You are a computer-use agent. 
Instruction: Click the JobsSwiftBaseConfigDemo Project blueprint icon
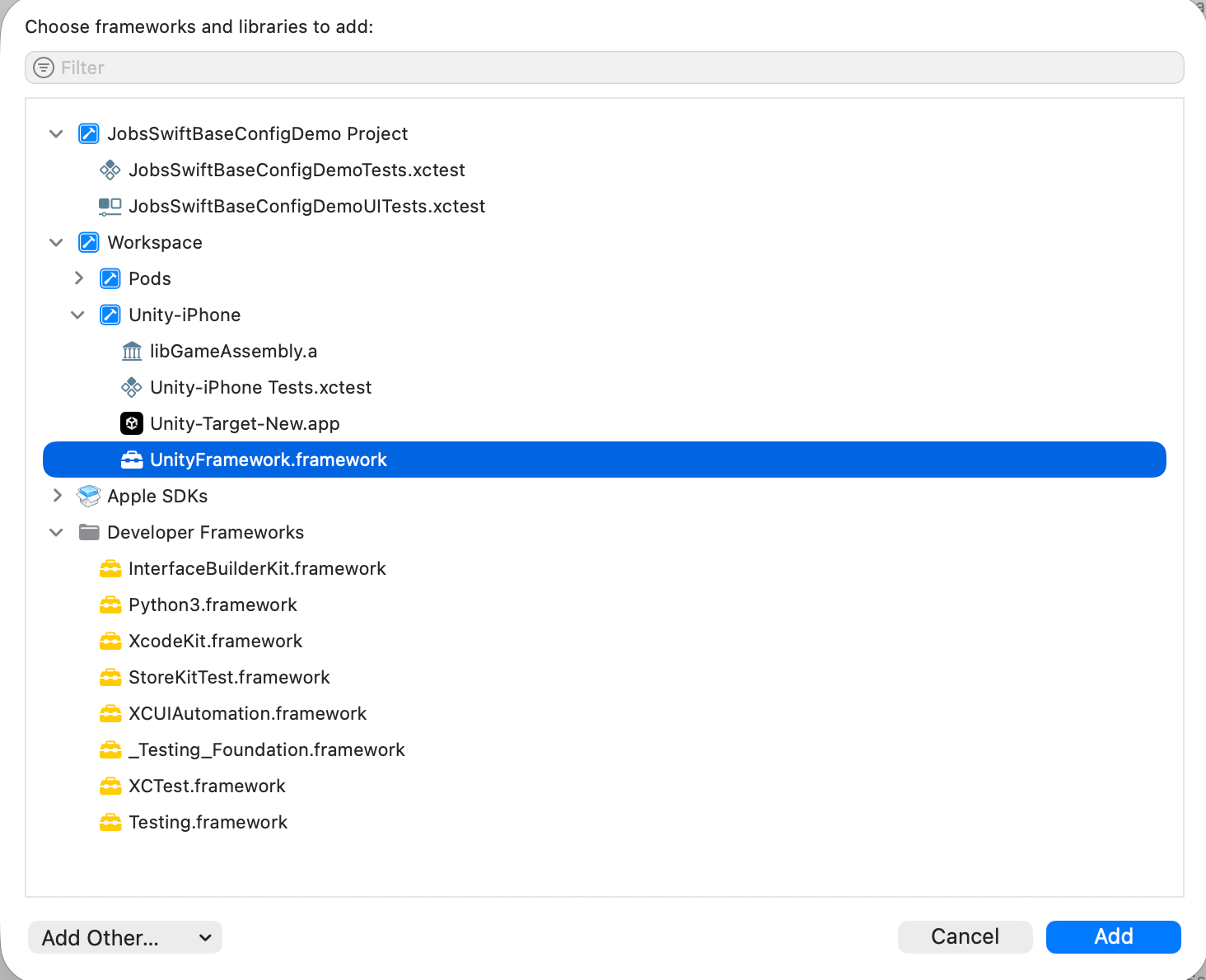coord(88,133)
